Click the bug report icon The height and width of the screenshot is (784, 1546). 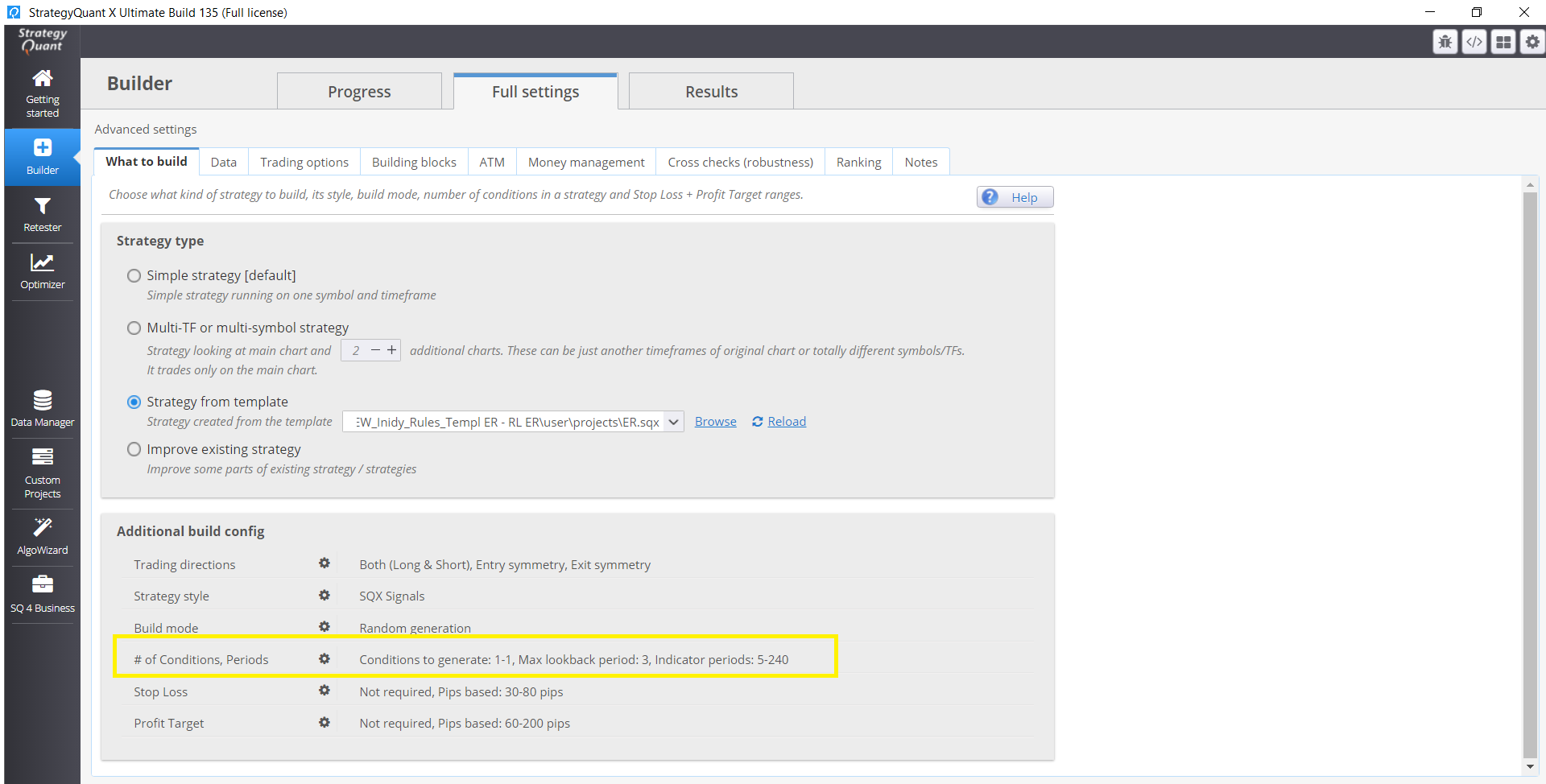coord(1445,42)
